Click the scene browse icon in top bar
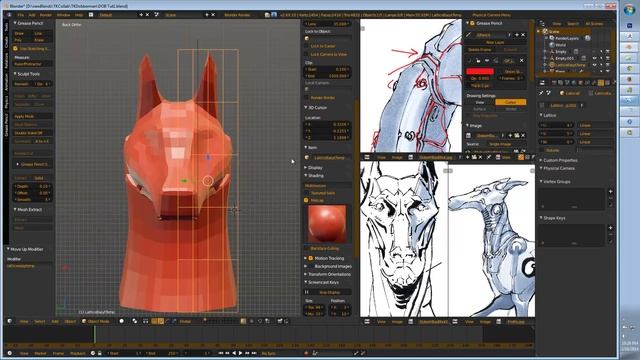The image size is (640, 360). click(x=157, y=15)
